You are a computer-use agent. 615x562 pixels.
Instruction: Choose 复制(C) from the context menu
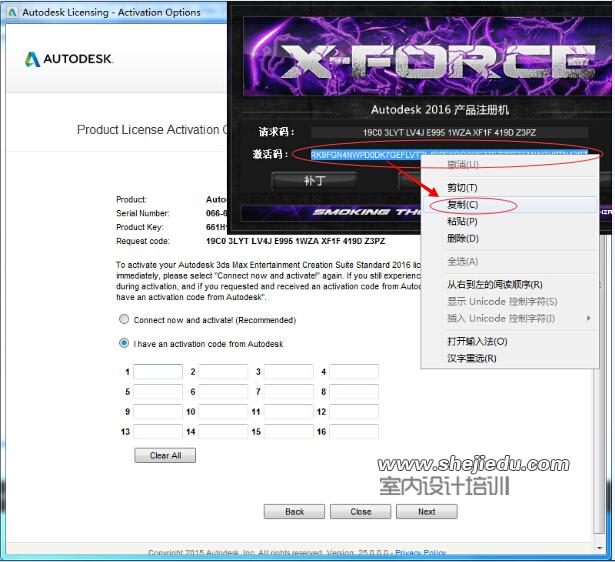510,205
